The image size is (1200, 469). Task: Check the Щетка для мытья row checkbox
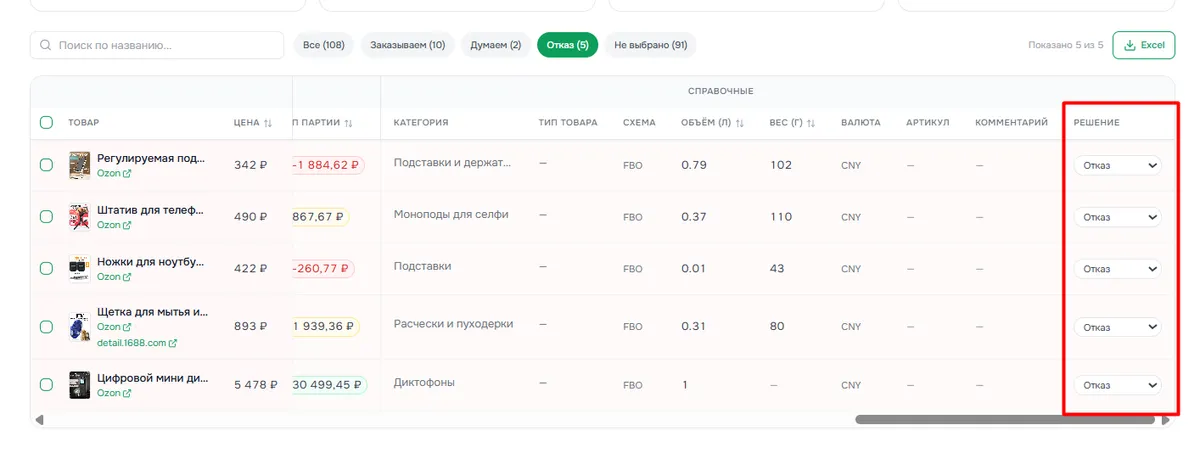point(46,327)
